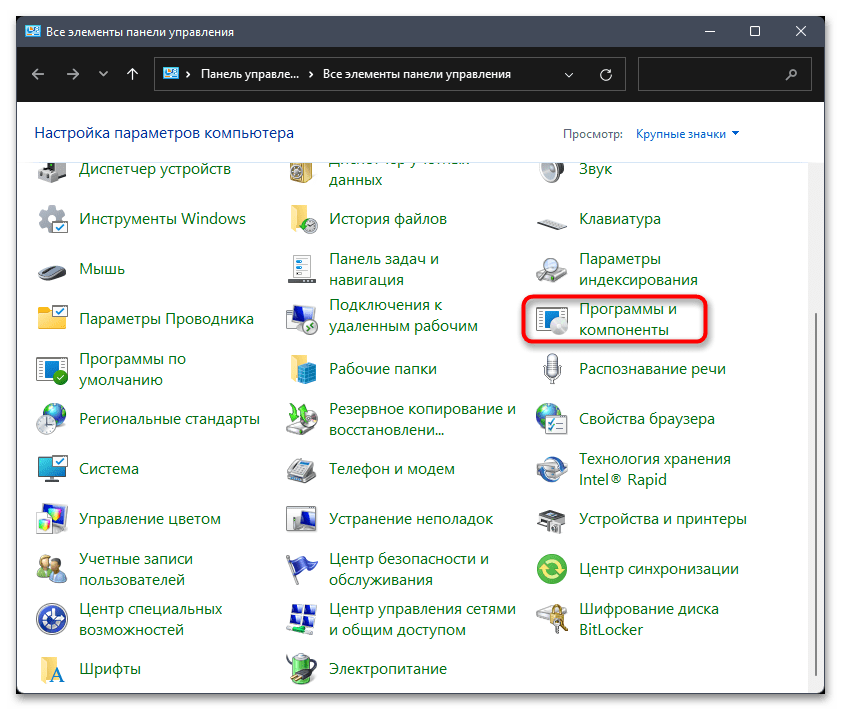Go up one level with the up arrow

click(132, 74)
